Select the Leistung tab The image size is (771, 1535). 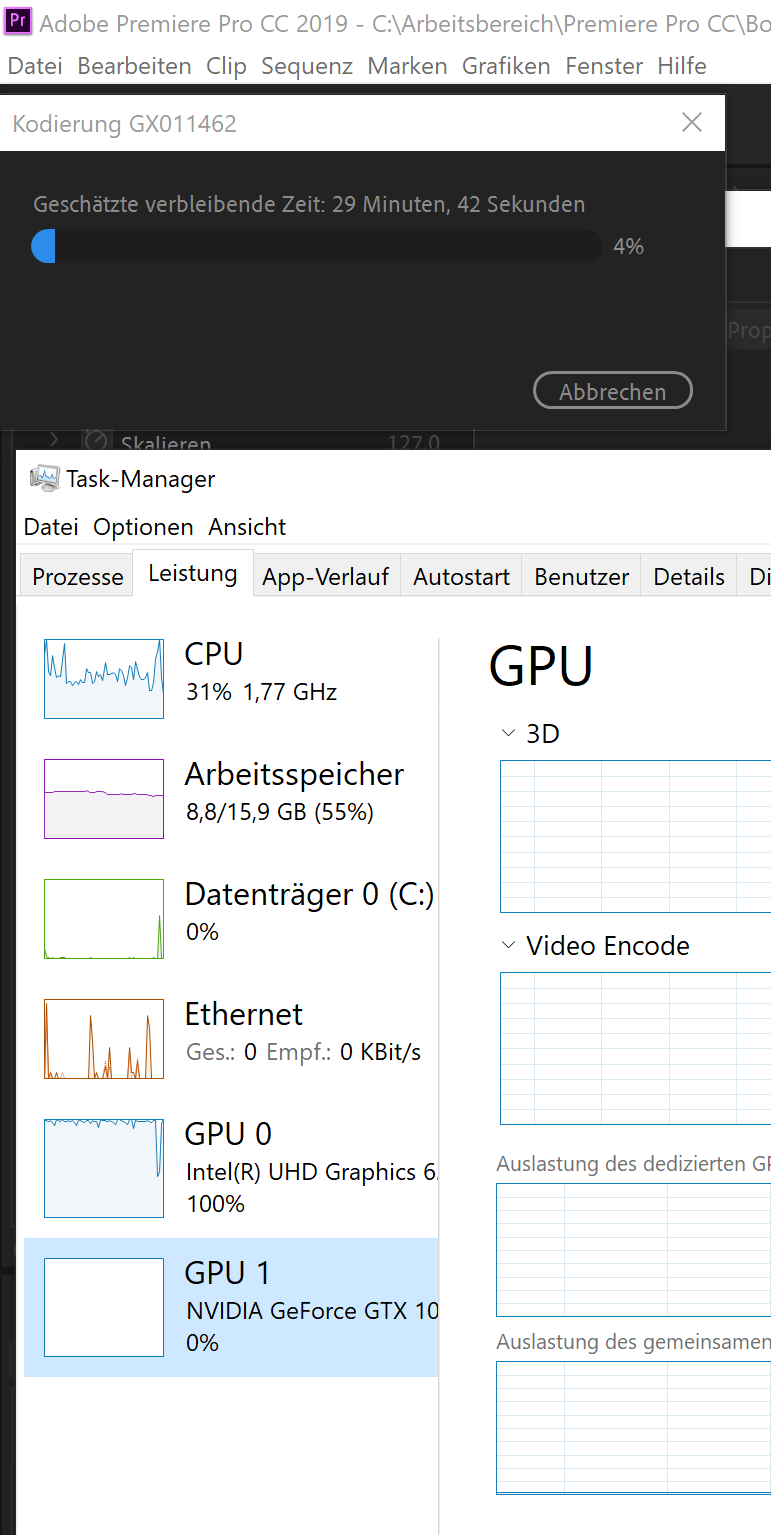(x=193, y=573)
